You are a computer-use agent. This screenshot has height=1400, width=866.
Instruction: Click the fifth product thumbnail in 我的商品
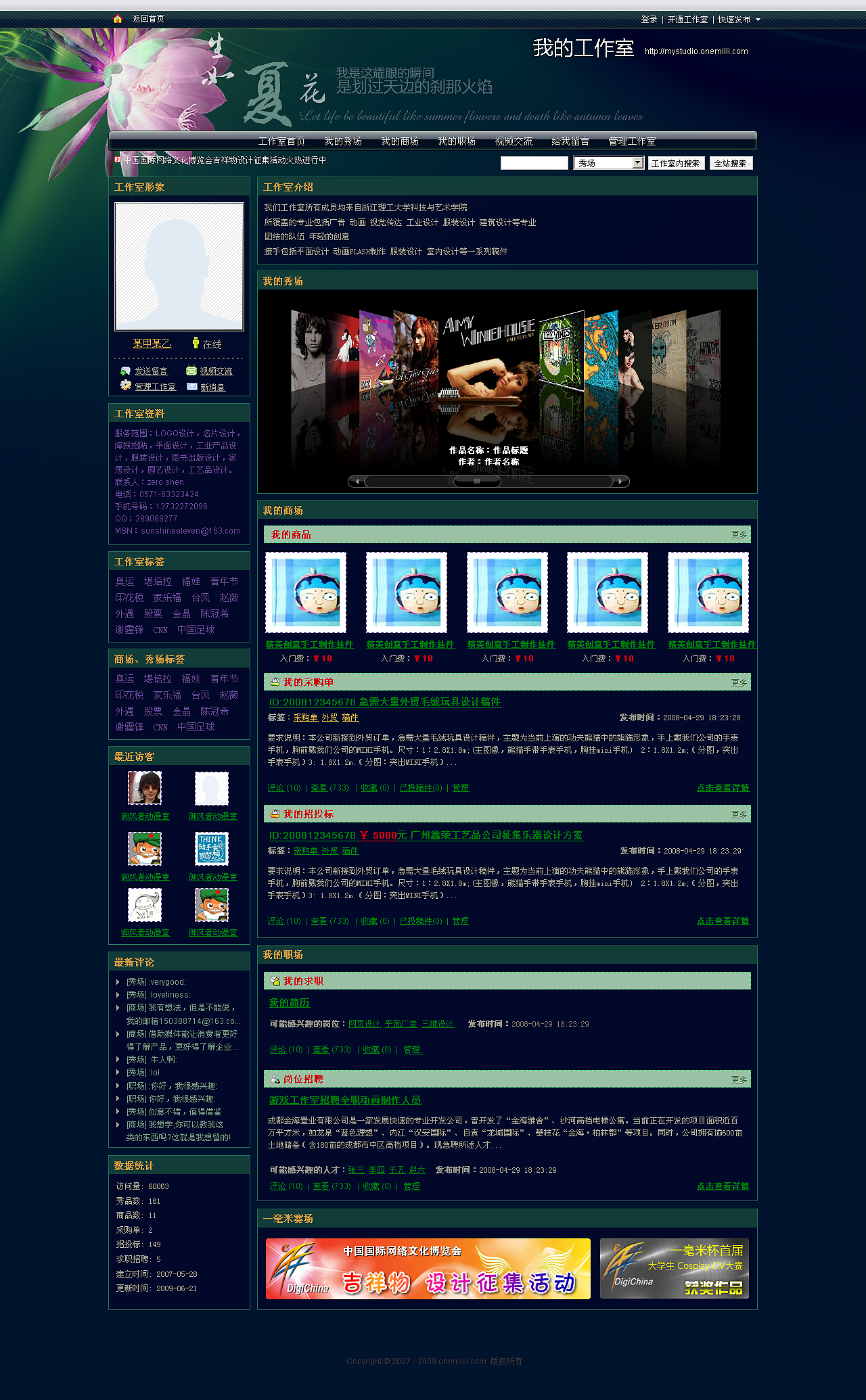[x=708, y=592]
